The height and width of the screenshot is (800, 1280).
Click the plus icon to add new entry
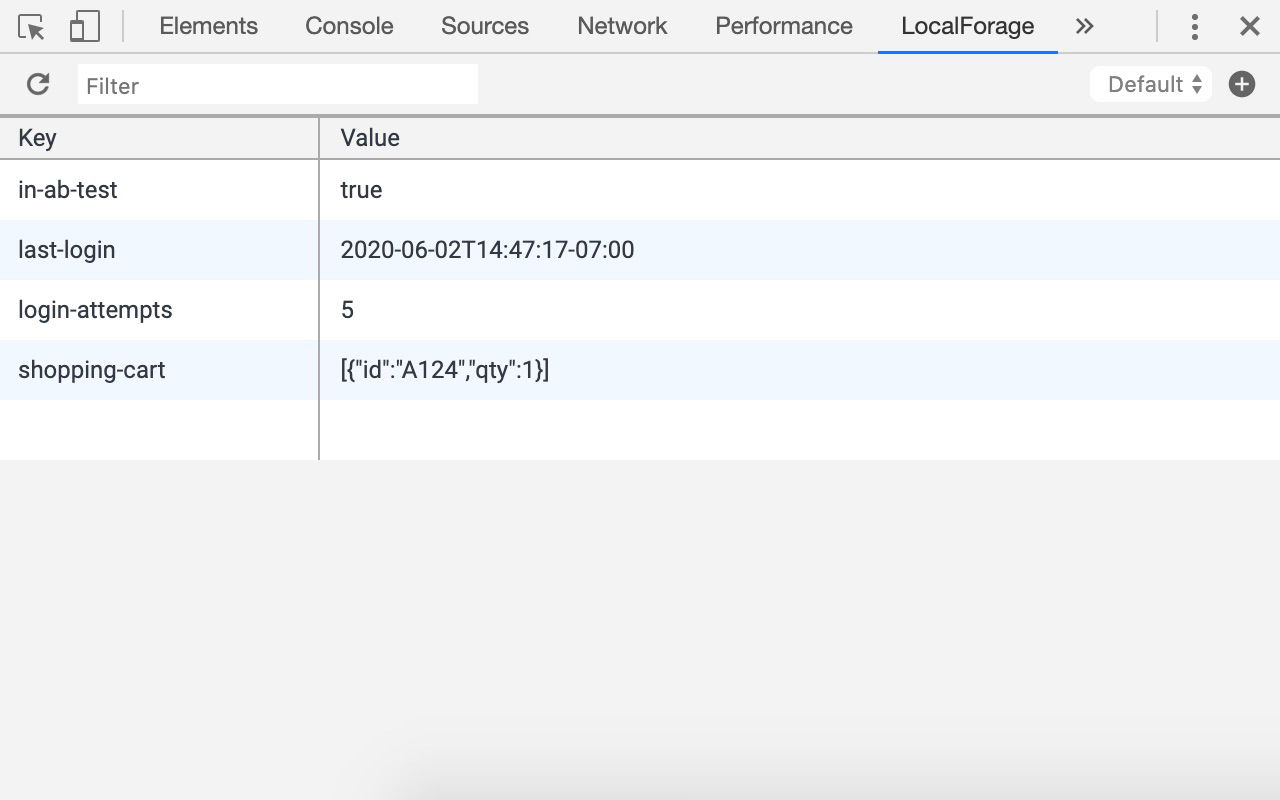(x=1241, y=84)
